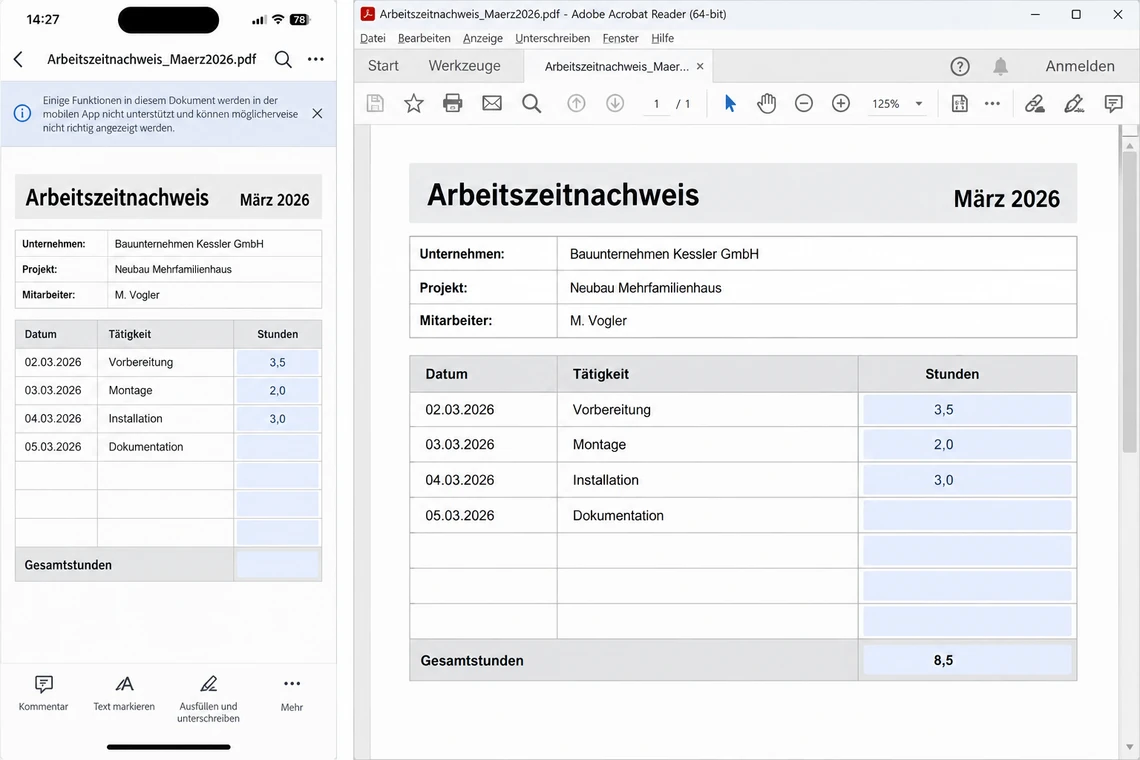The height and width of the screenshot is (760, 1140).
Task: Click the save icon in Acrobat toolbar
Action: click(x=375, y=103)
